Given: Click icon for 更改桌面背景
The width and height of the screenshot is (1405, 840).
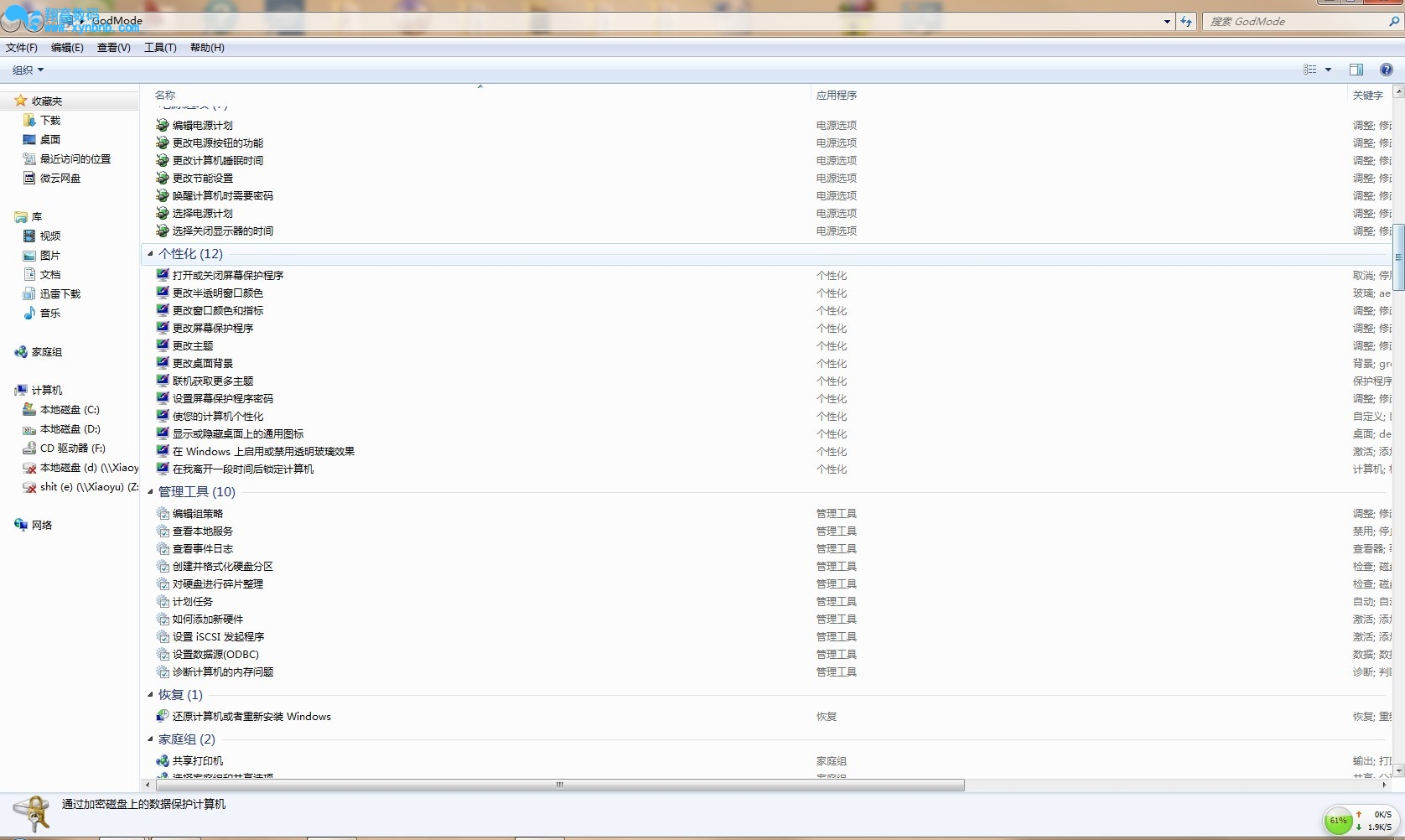Looking at the screenshot, I should pyautogui.click(x=163, y=363).
